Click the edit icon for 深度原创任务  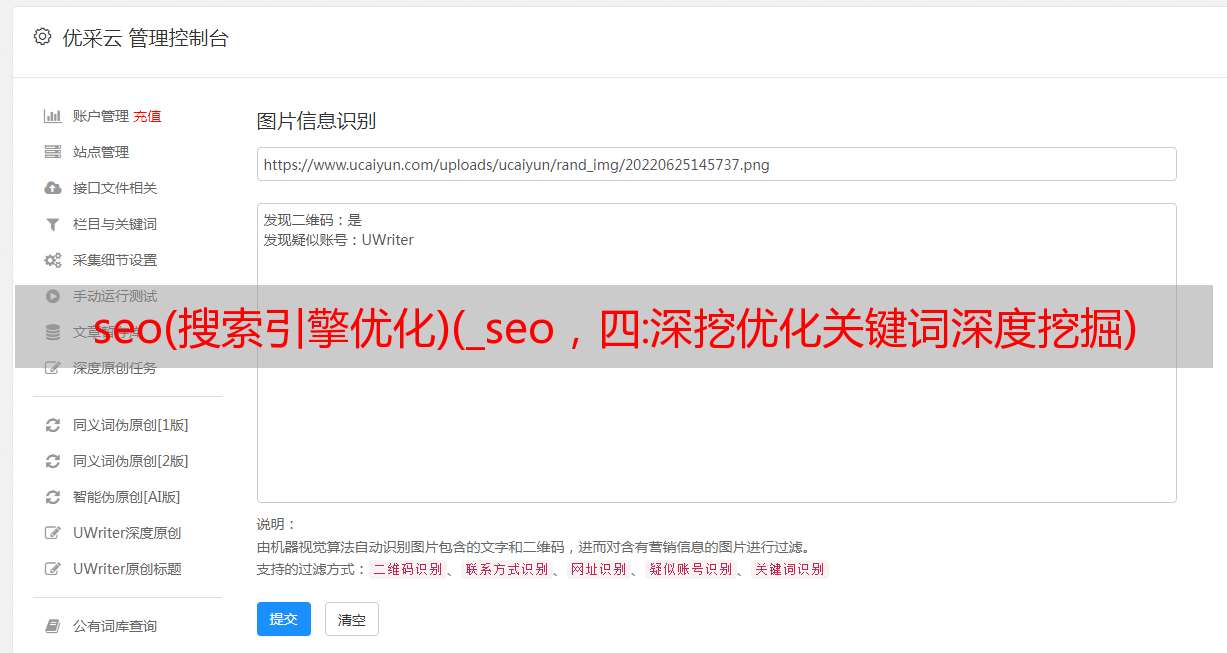click(x=53, y=368)
